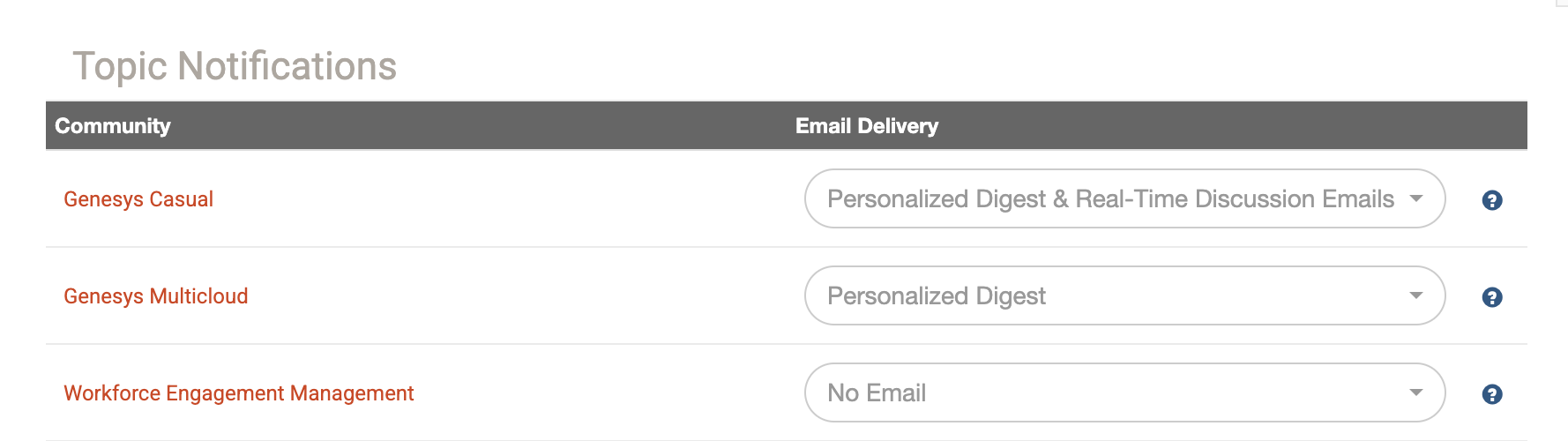Click the caret arrow in Personalized Digest dropdown

pos(1415,295)
